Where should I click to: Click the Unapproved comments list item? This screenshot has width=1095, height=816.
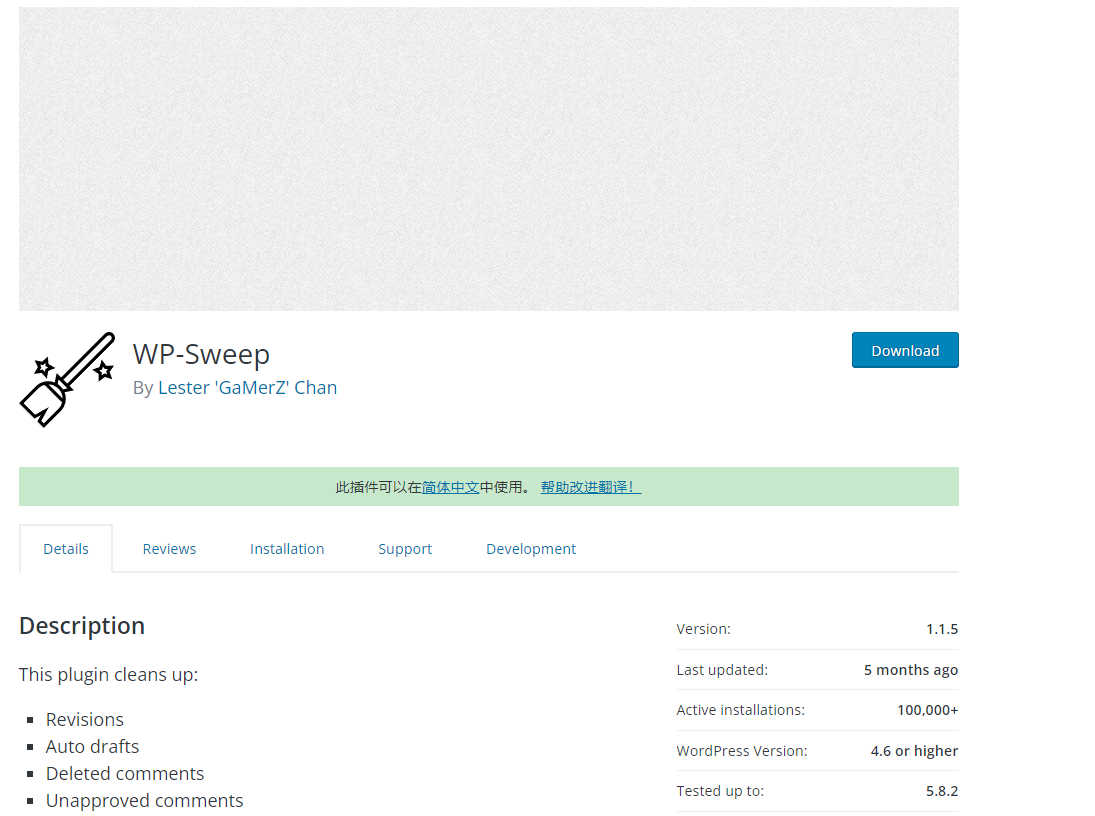pyautogui.click(x=145, y=801)
